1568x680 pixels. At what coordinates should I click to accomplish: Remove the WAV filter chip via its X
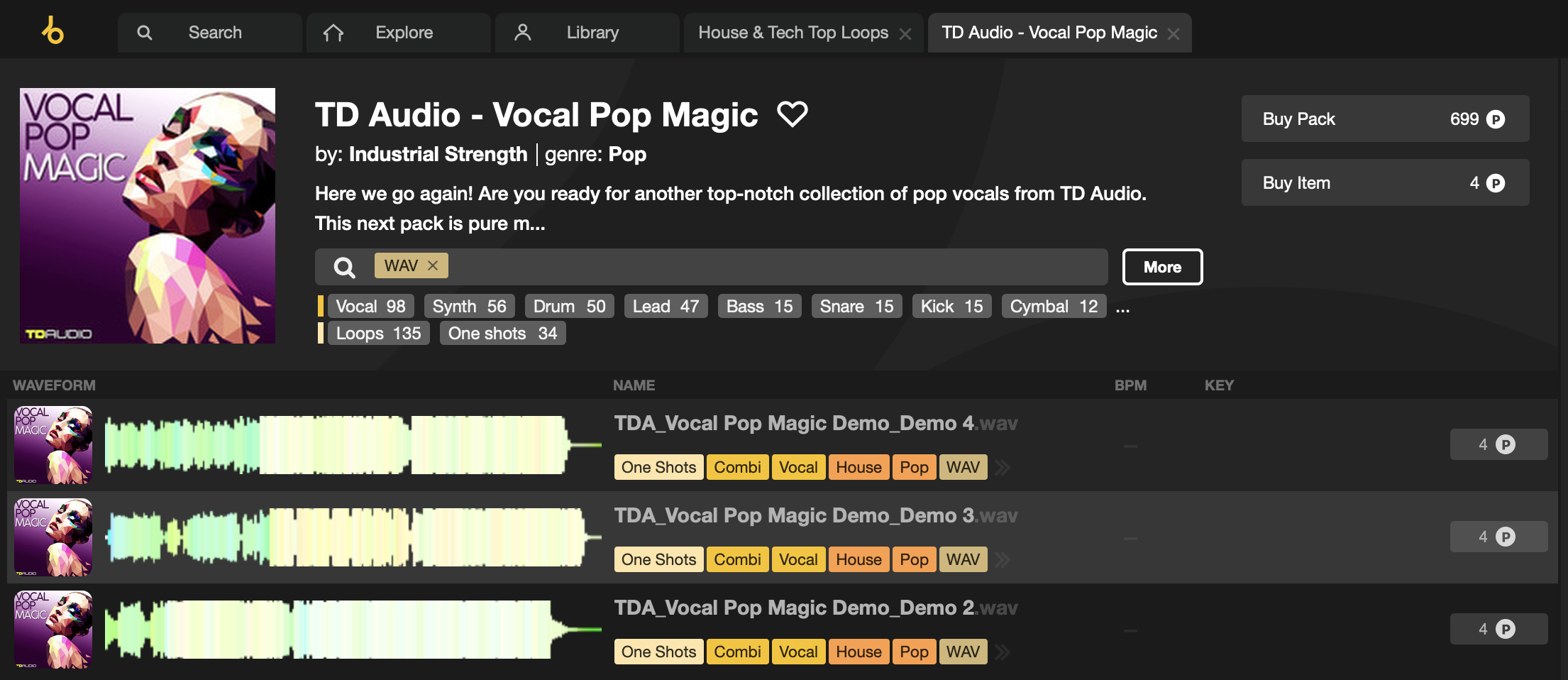[433, 265]
